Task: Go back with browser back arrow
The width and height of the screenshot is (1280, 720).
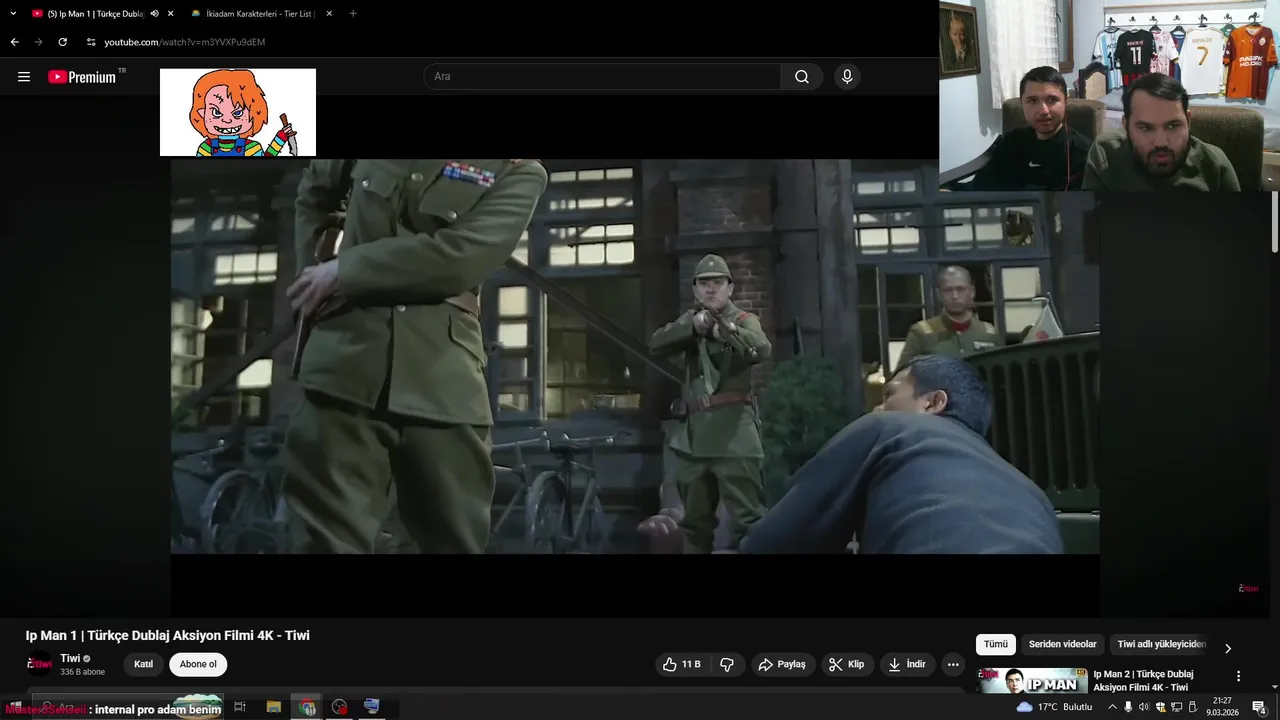Action: (15, 42)
